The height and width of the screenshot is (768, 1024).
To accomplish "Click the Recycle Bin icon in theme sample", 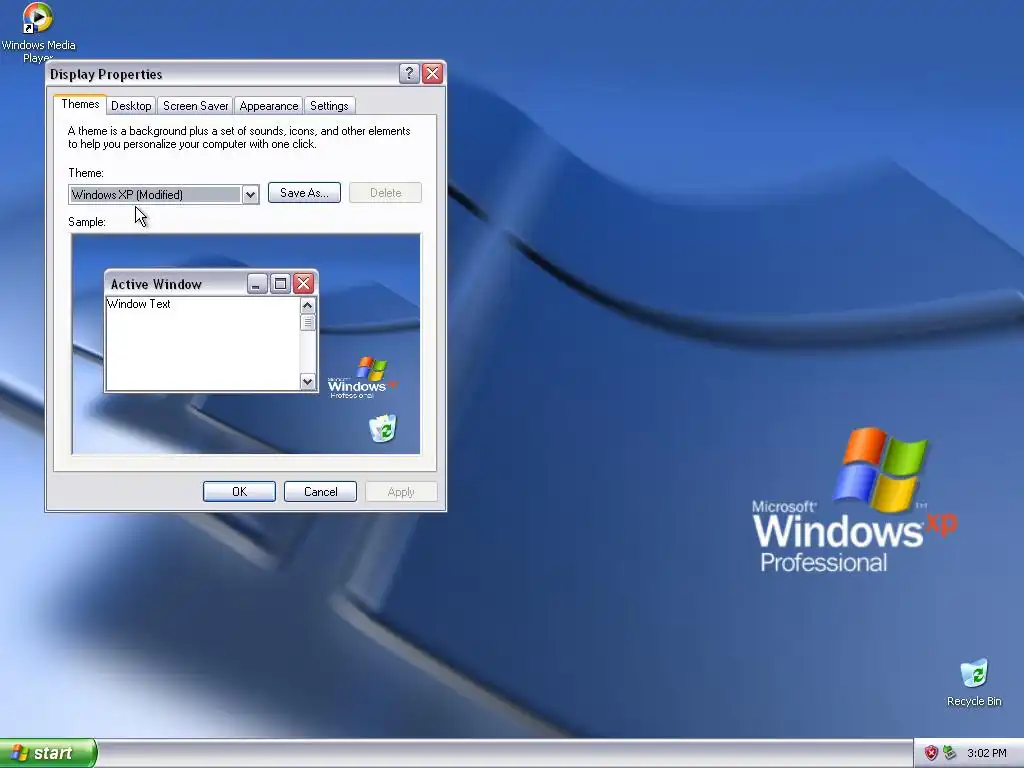I will pos(383,428).
